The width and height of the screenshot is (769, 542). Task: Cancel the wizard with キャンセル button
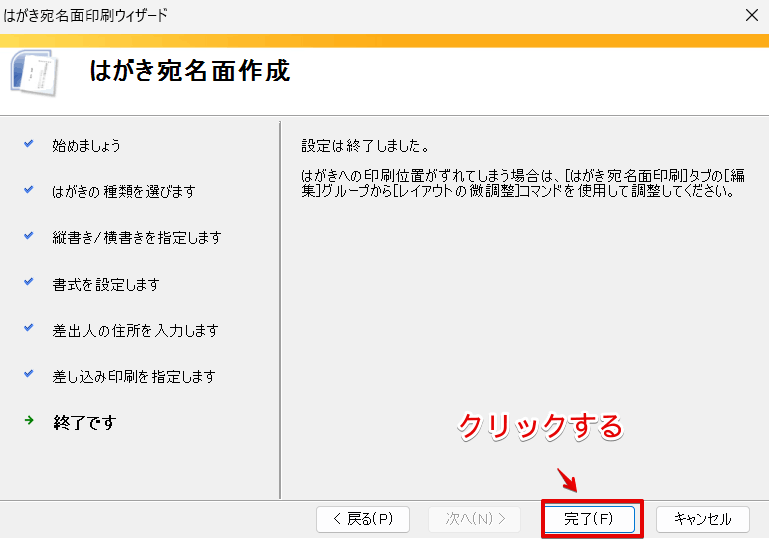pos(703,519)
